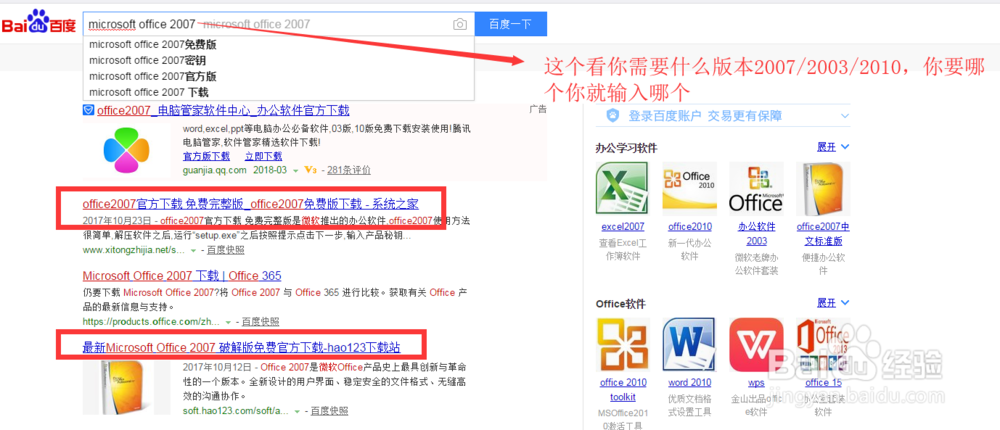Screen dimensions: 1000x430
Task: Click the blue shield ad badge icon
Action: tap(89, 110)
